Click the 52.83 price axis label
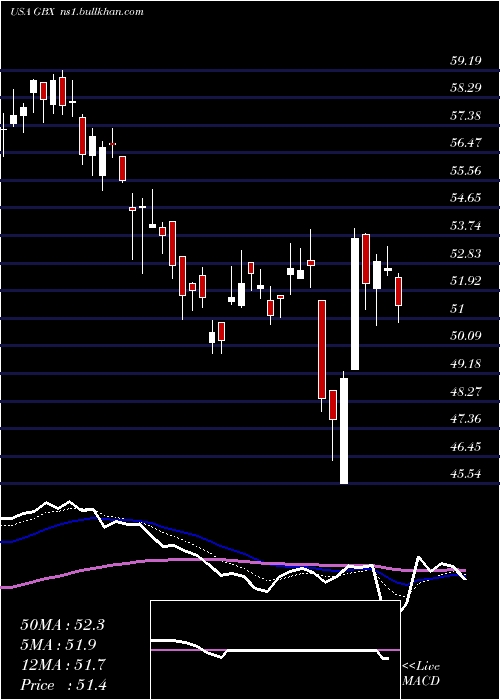This screenshot has height=700, width=500. (x=465, y=254)
